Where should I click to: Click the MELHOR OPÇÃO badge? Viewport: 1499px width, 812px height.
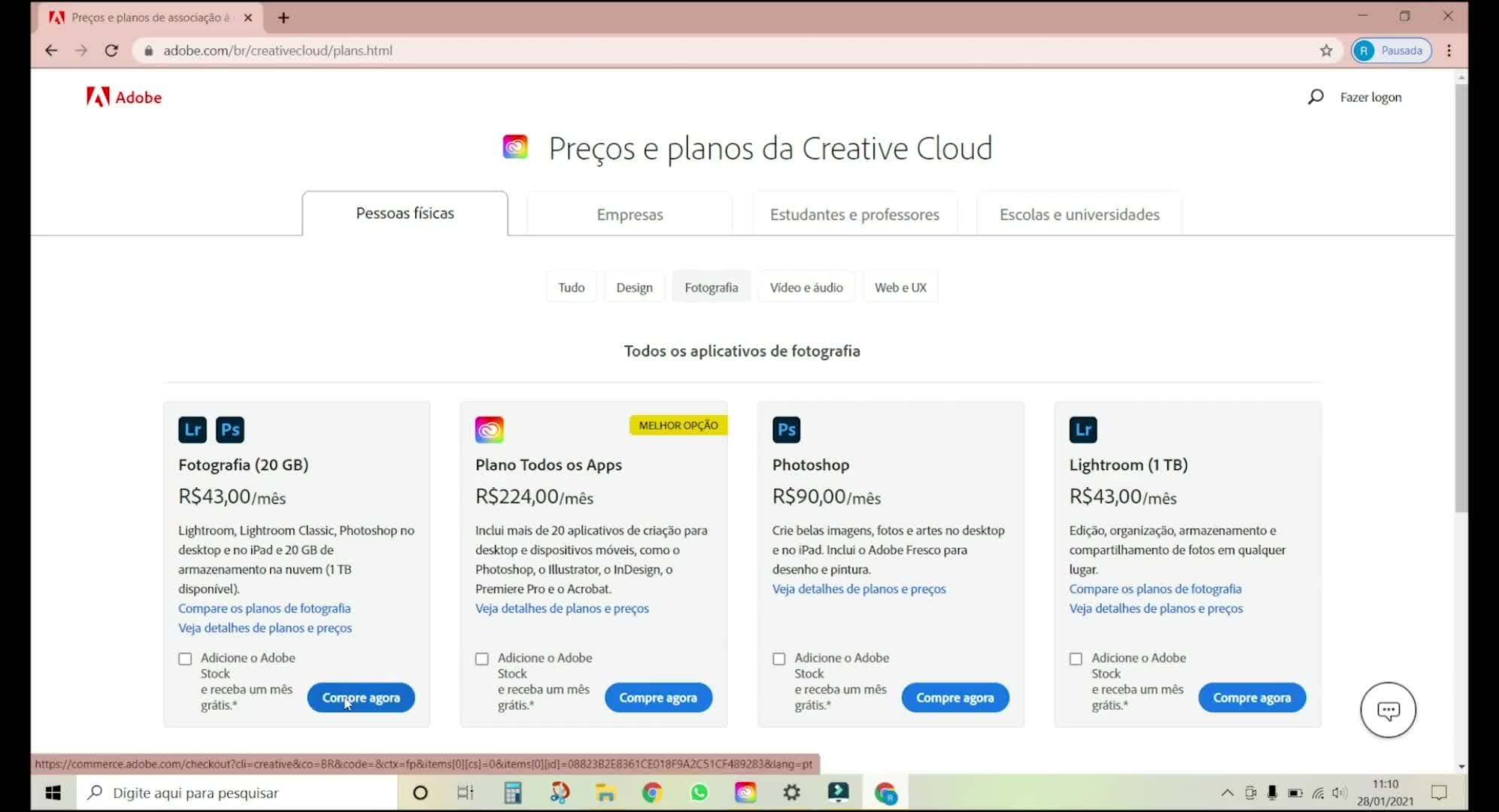click(x=678, y=426)
